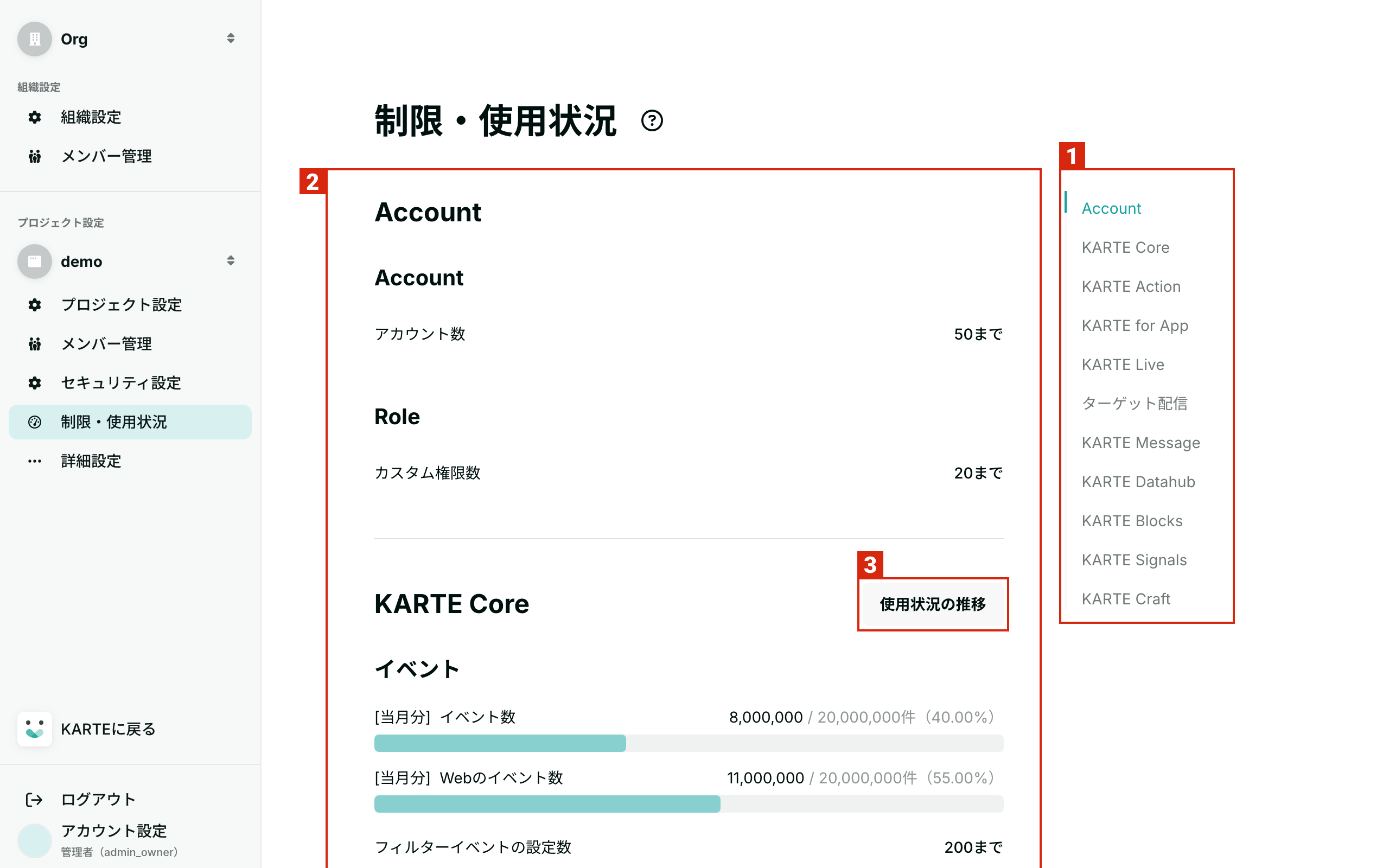Viewport: 1389px width, 868px height.
Task: Jump to KARTE Craft section
Action: [1125, 599]
